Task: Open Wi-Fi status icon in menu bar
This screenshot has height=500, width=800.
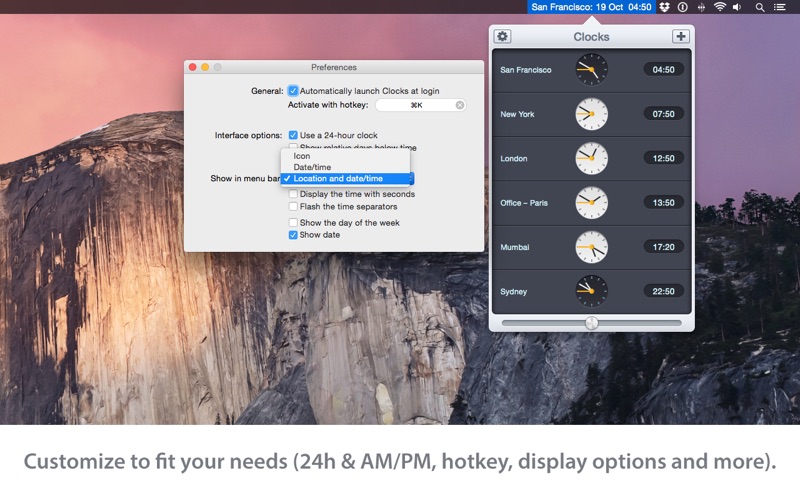Action: coord(720,7)
